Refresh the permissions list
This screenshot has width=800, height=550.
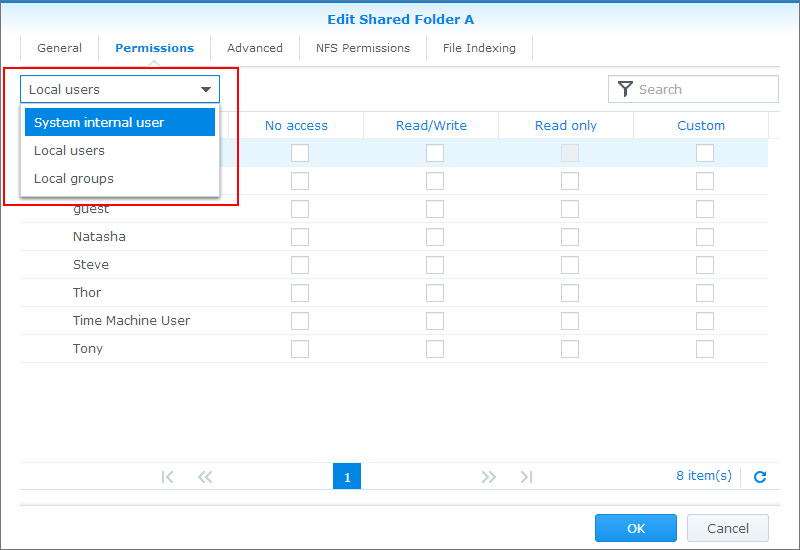(760, 477)
